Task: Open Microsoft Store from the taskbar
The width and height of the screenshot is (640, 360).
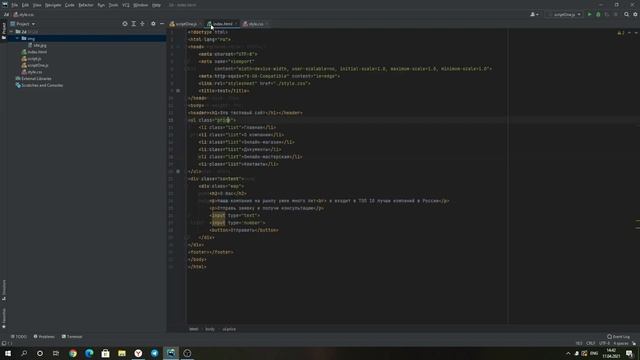Action: (105, 353)
